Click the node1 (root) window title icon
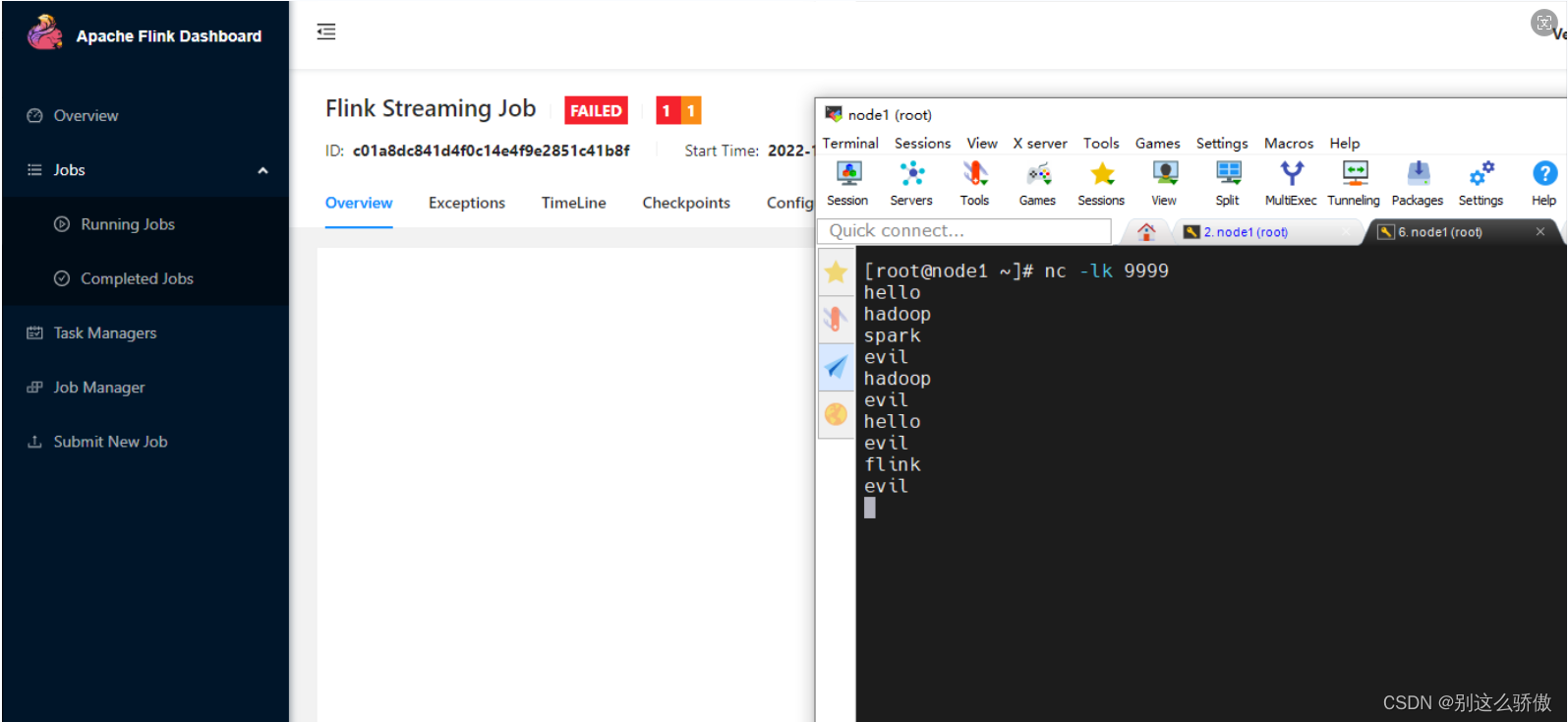This screenshot has height=722, width=1568. pyautogui.click(x=834, y=114)
